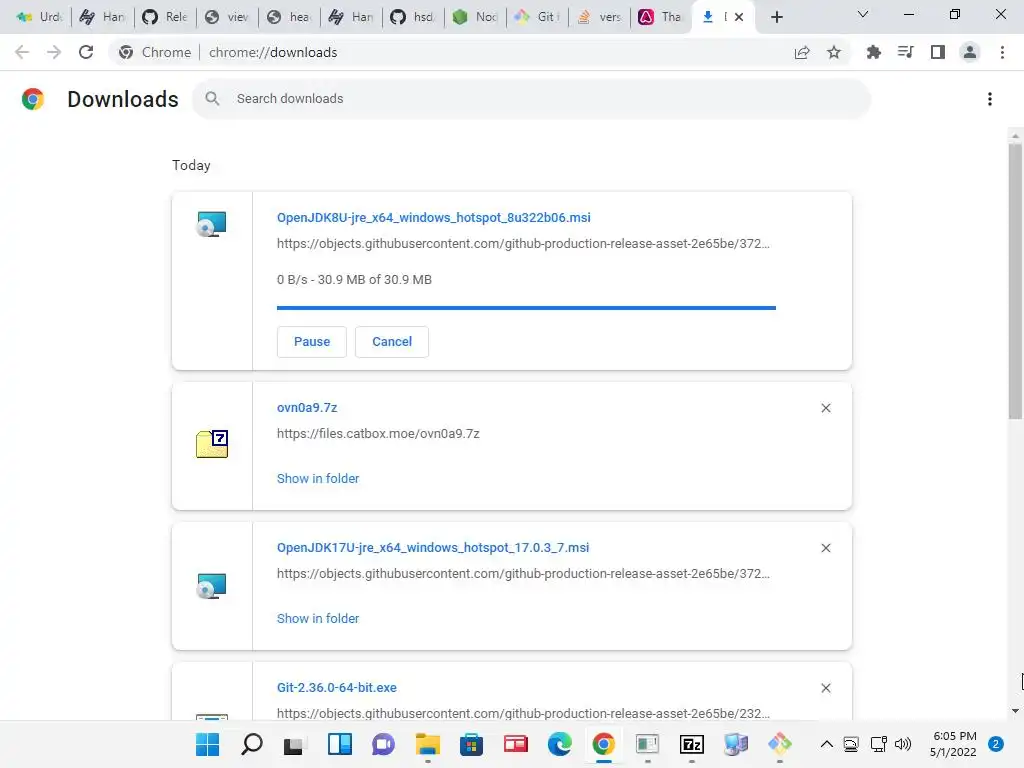Open the volume control in tray

pyautogui.click(x=903, y=744)
